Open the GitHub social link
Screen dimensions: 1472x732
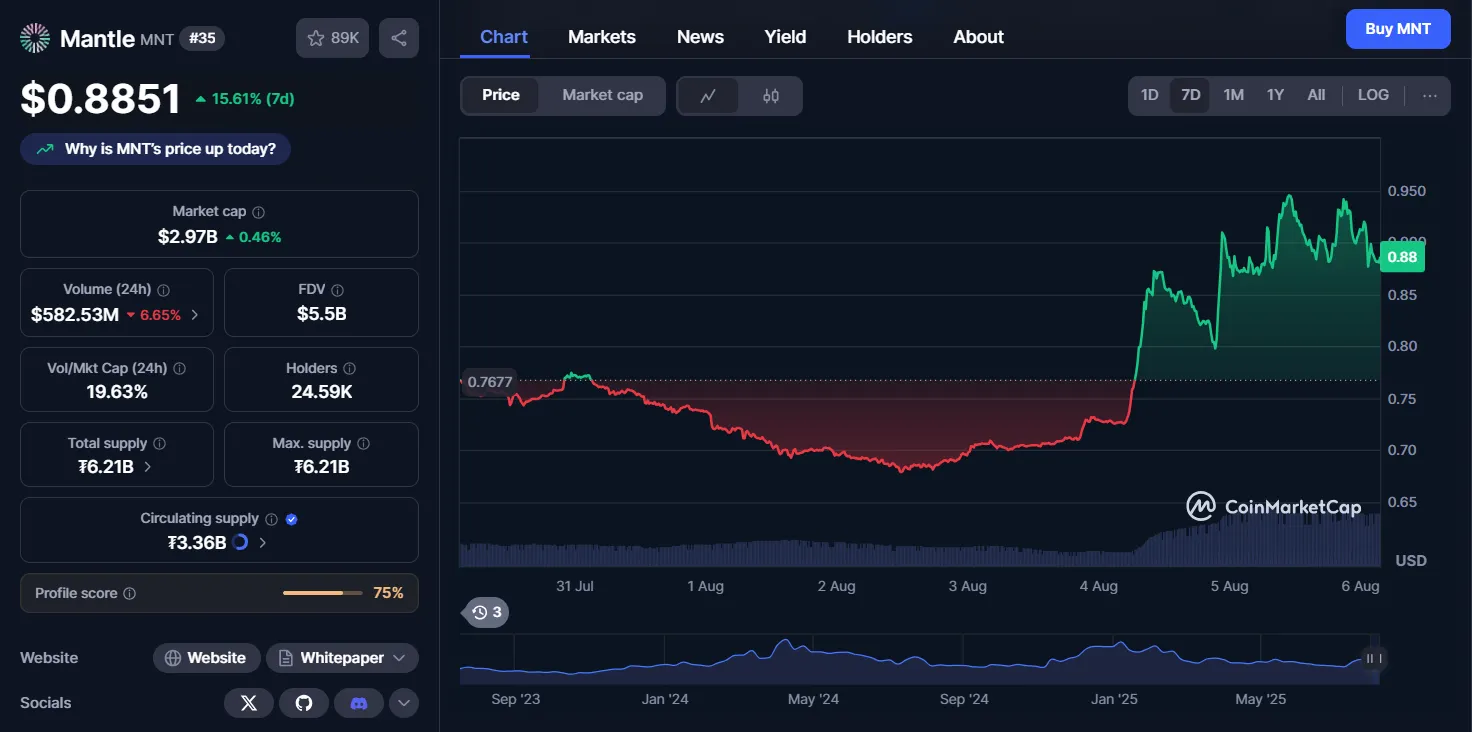(304, 703)
